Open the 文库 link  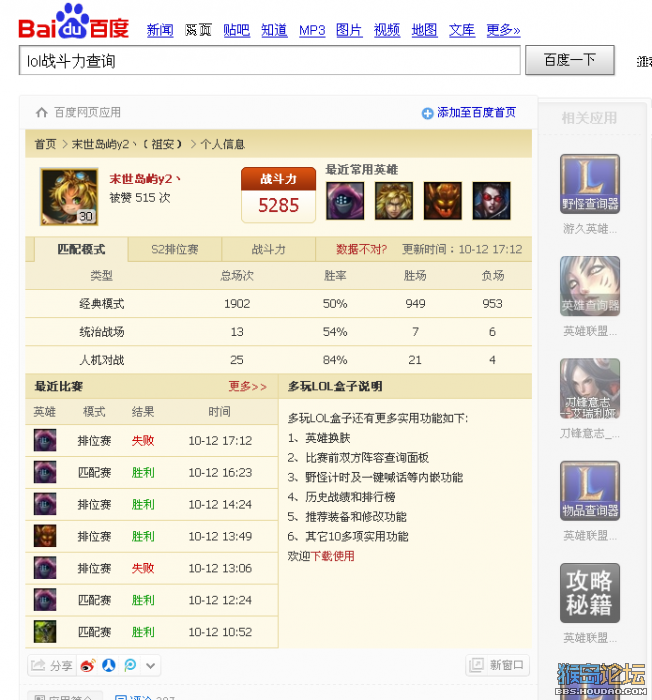pos(462,30)
